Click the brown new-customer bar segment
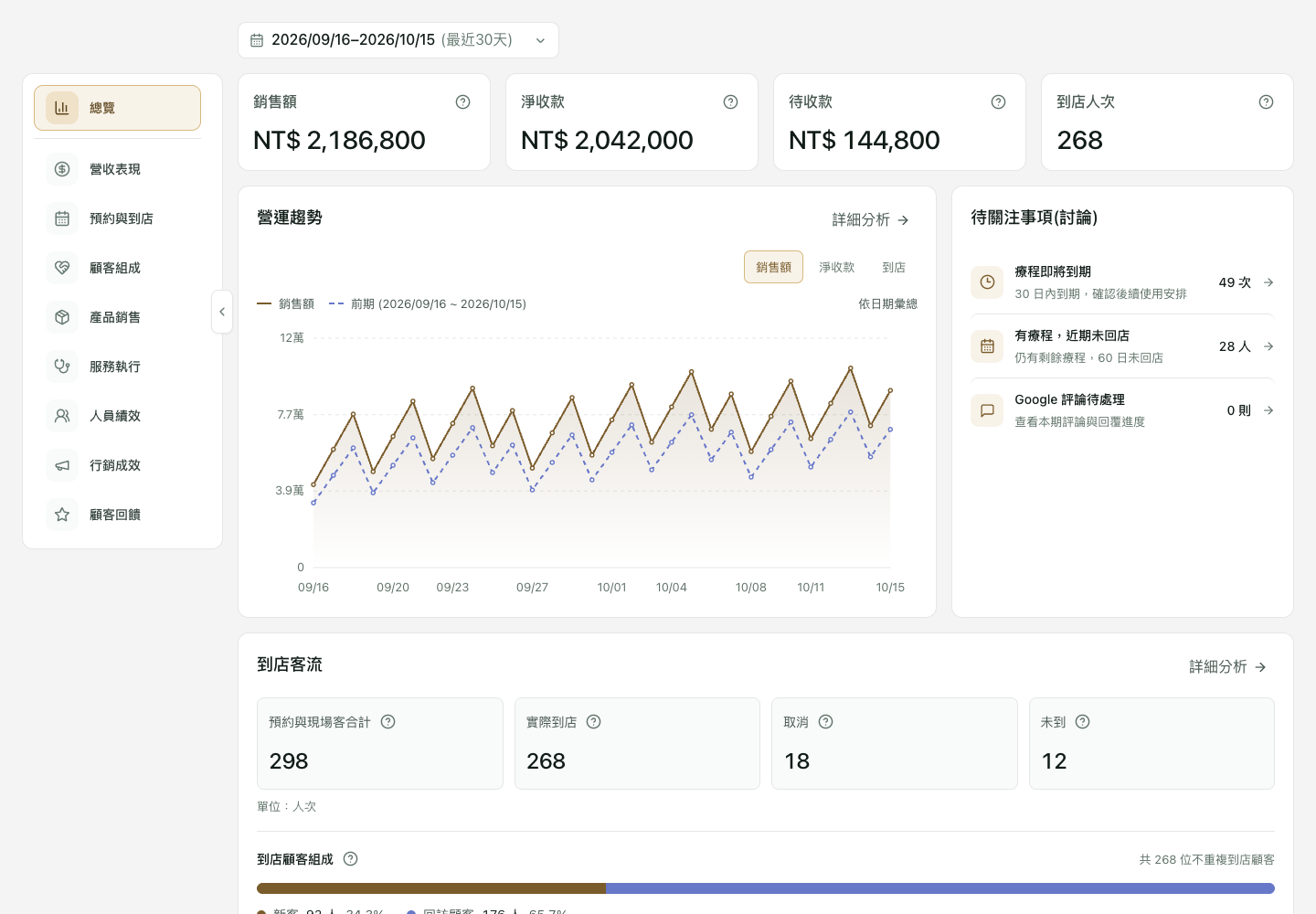1316x914 pixels. (x=431, y=888)
